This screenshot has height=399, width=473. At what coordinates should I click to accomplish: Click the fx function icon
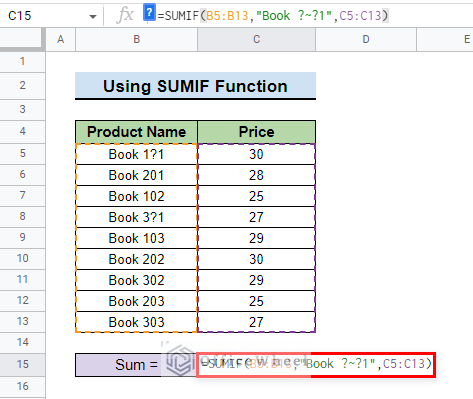click(x=125, y=15)
